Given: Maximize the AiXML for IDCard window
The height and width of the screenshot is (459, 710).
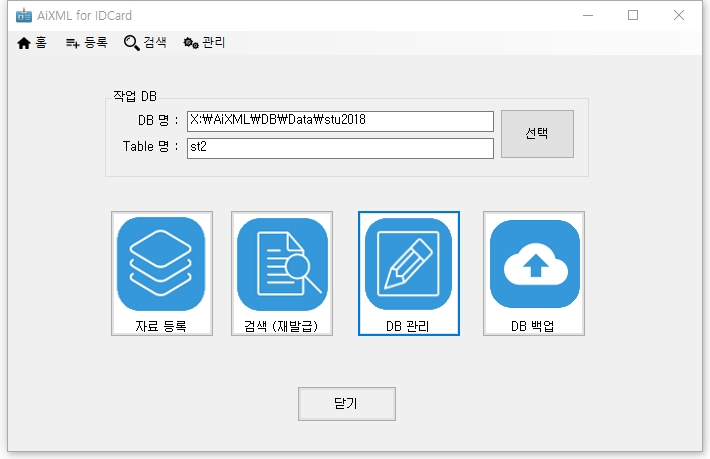Looking at the screenshot, I should pos(633,15).
